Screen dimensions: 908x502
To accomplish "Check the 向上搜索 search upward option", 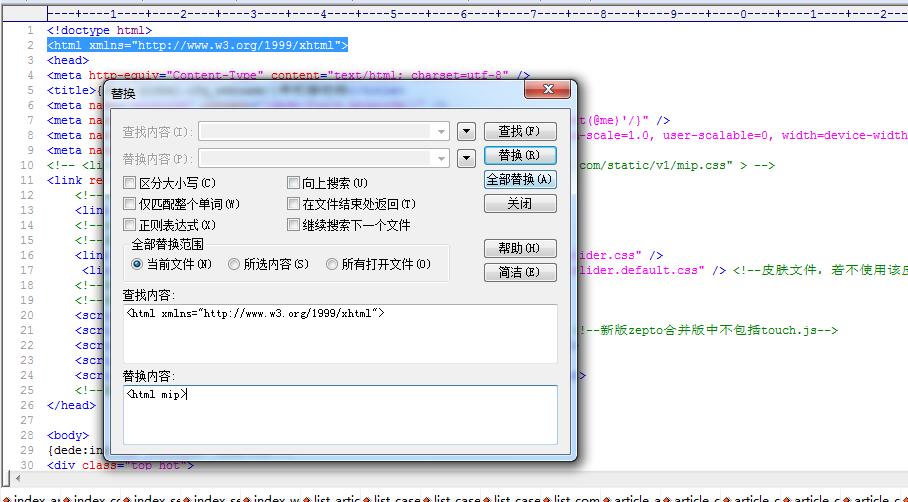I will [x=294, y=183].
